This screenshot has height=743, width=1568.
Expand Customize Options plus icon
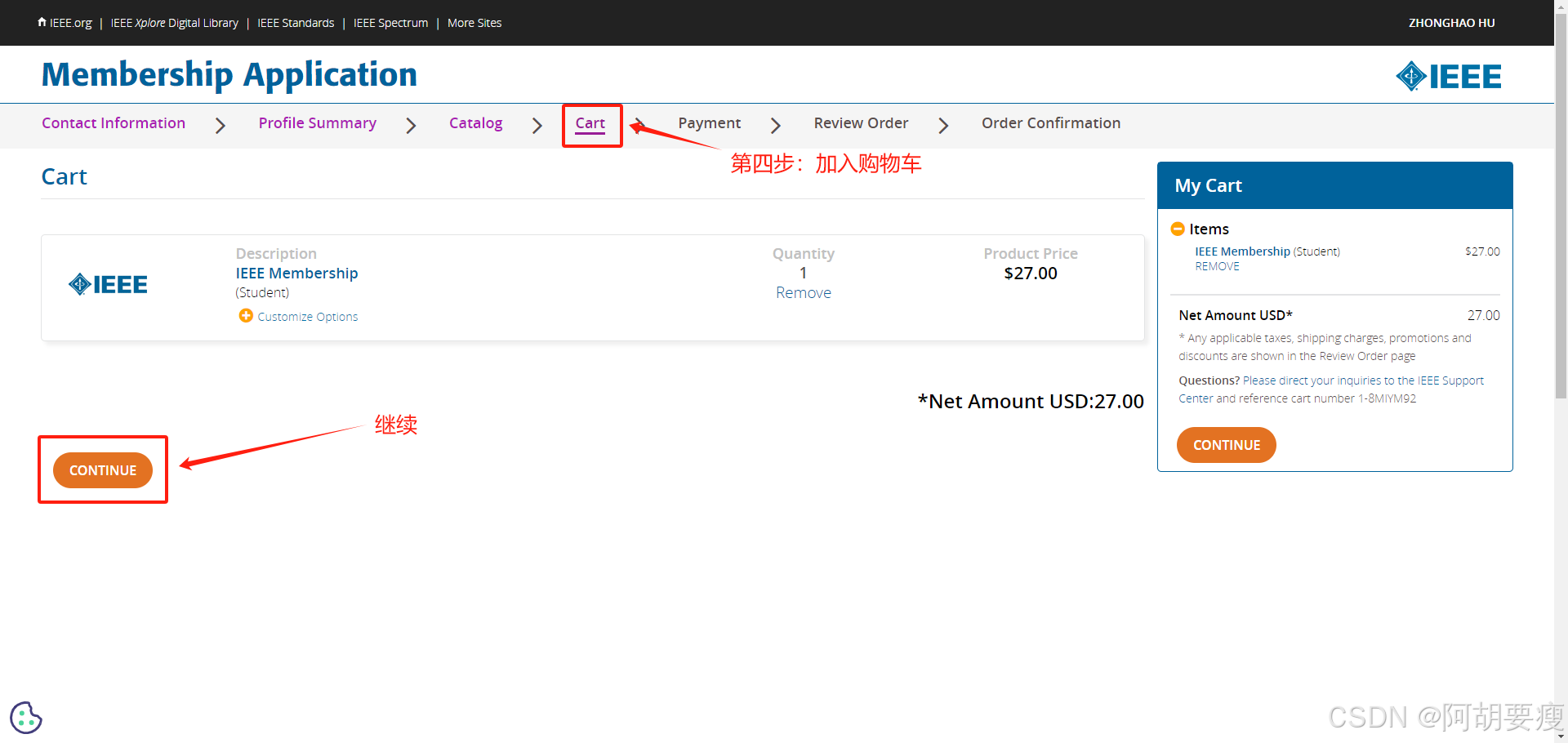(245, 315)
